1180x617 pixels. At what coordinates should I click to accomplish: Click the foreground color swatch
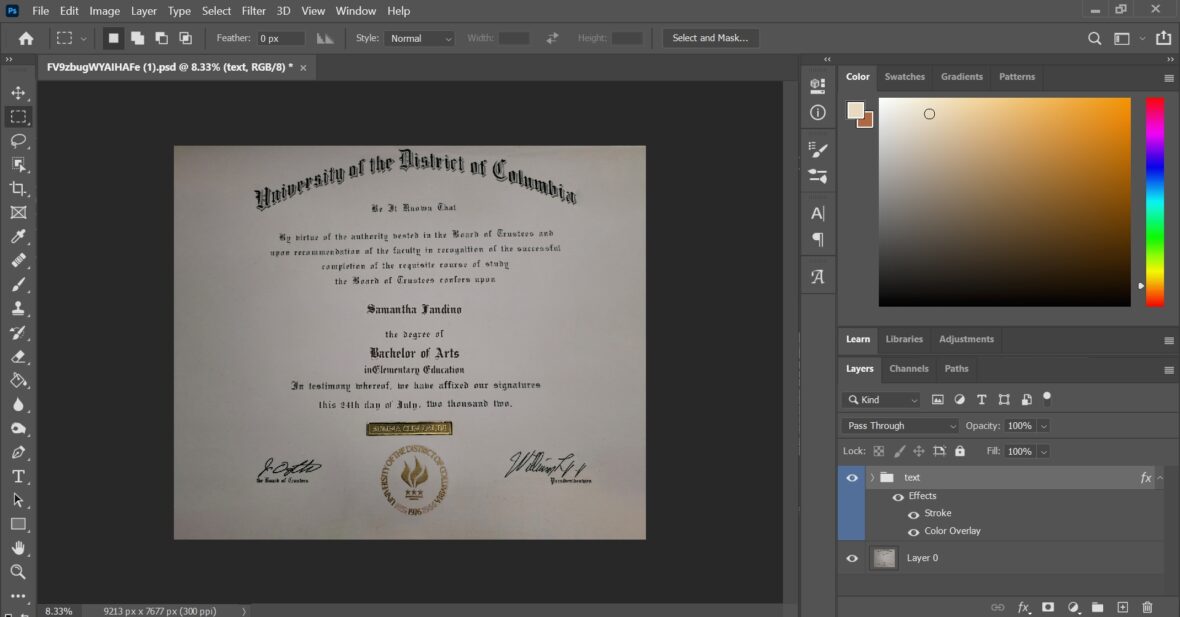click(x=855, y=111)
